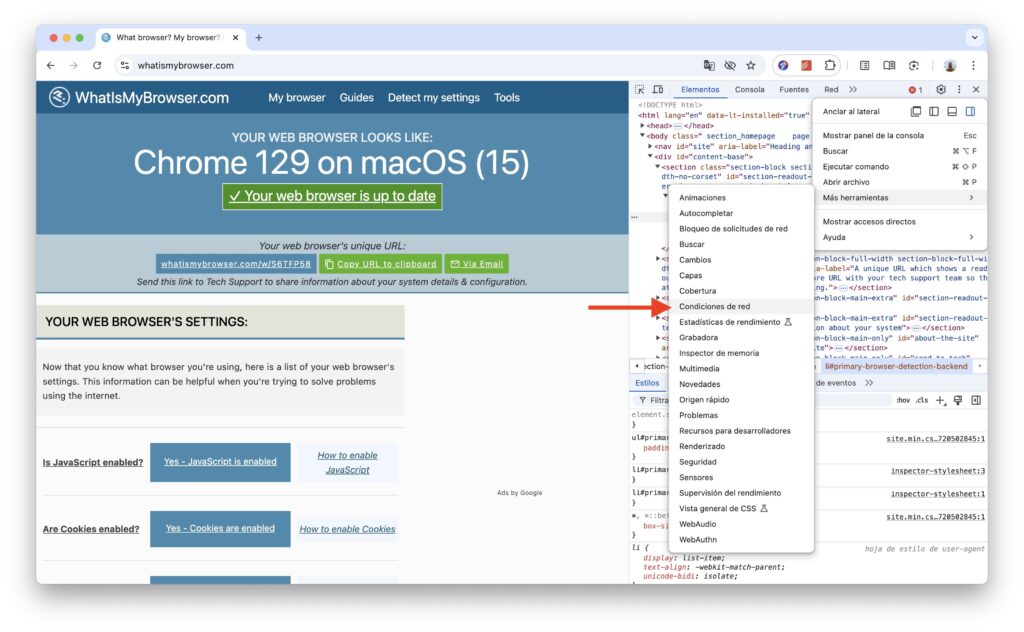Screen dimensions: 1024x632
Task: Open the Guides navigation item
Action: click(357, 97)
